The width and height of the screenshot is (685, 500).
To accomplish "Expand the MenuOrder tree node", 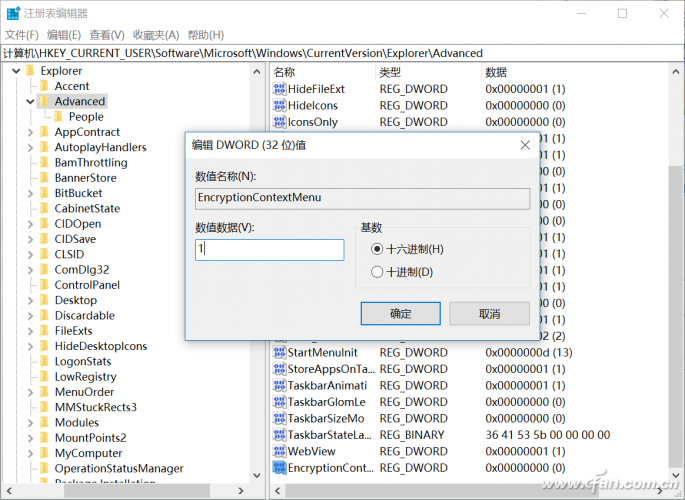I will (30, 392).
